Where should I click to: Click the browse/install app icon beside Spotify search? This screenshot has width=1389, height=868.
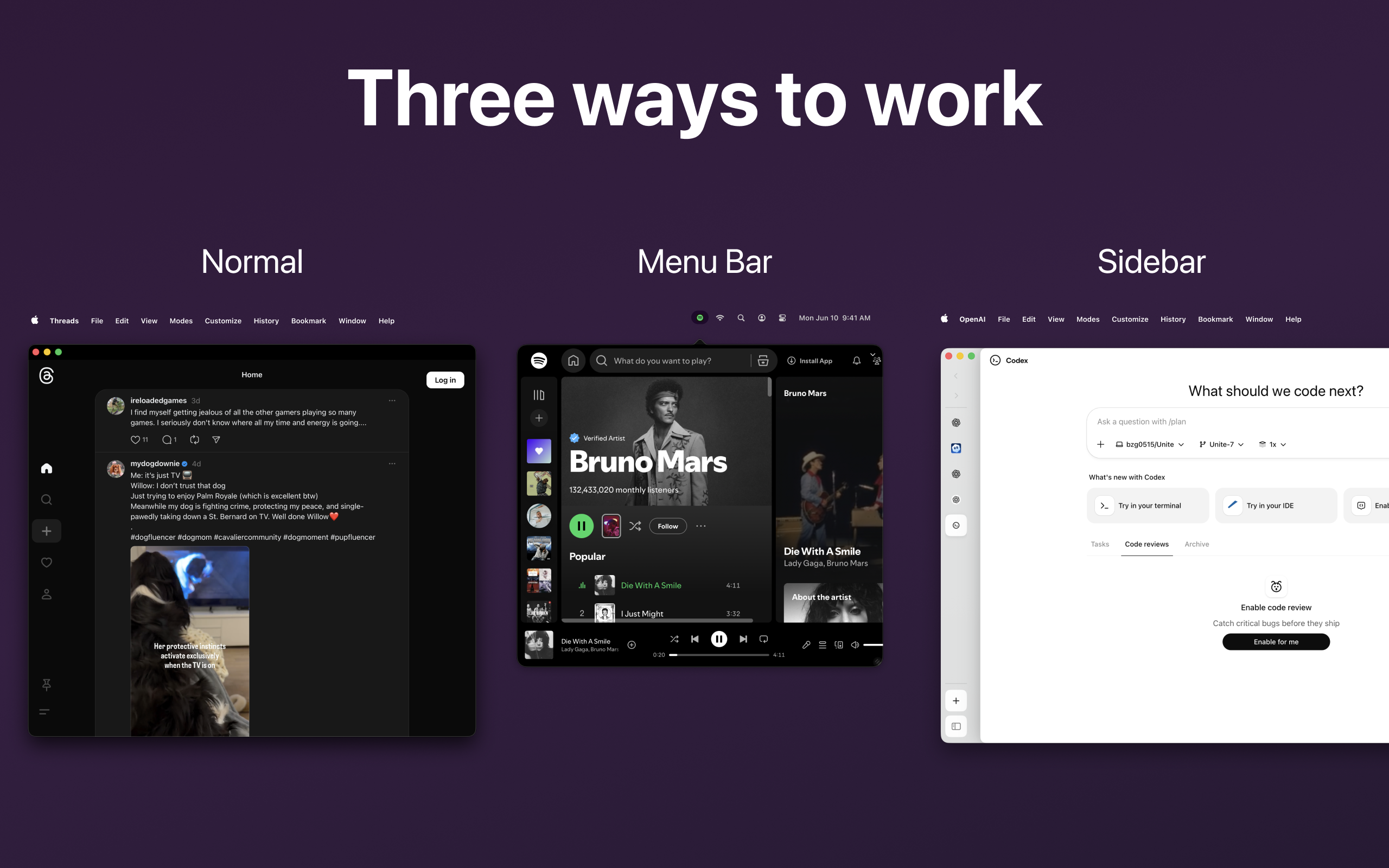coord(763,361)
